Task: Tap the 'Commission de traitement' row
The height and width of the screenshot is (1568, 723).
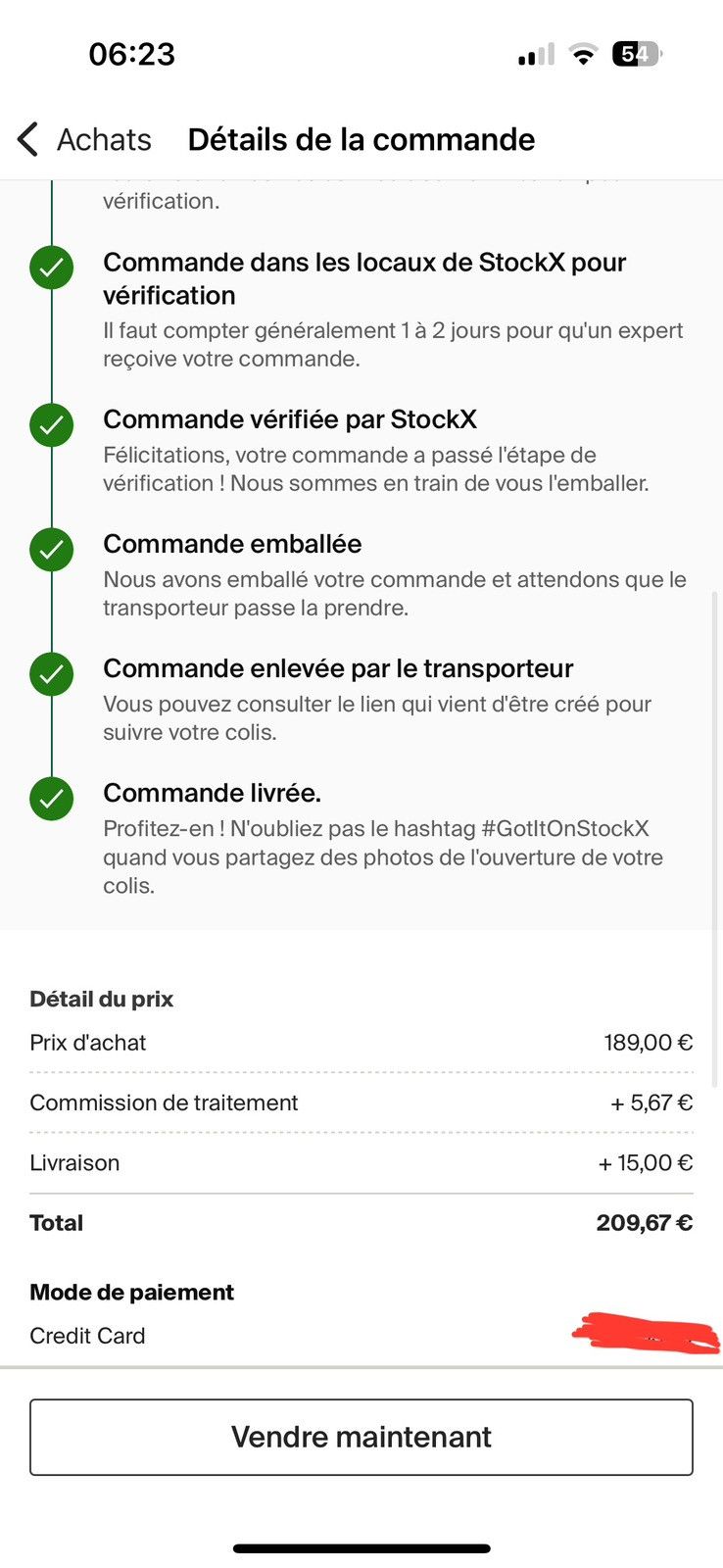Action: 361,1102
